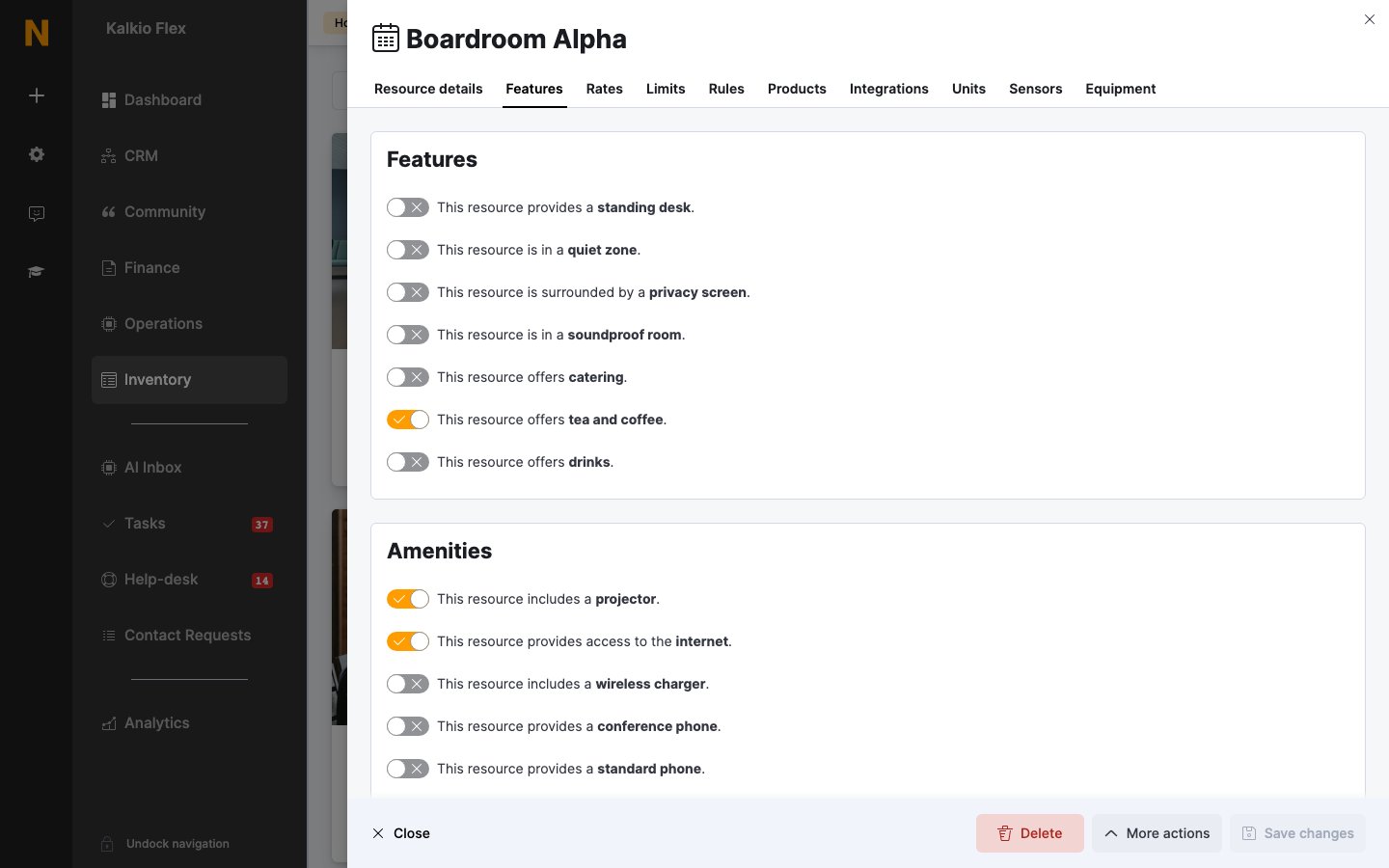
Task: Switch to the Products tab
Action: click(x=797, y=89)
